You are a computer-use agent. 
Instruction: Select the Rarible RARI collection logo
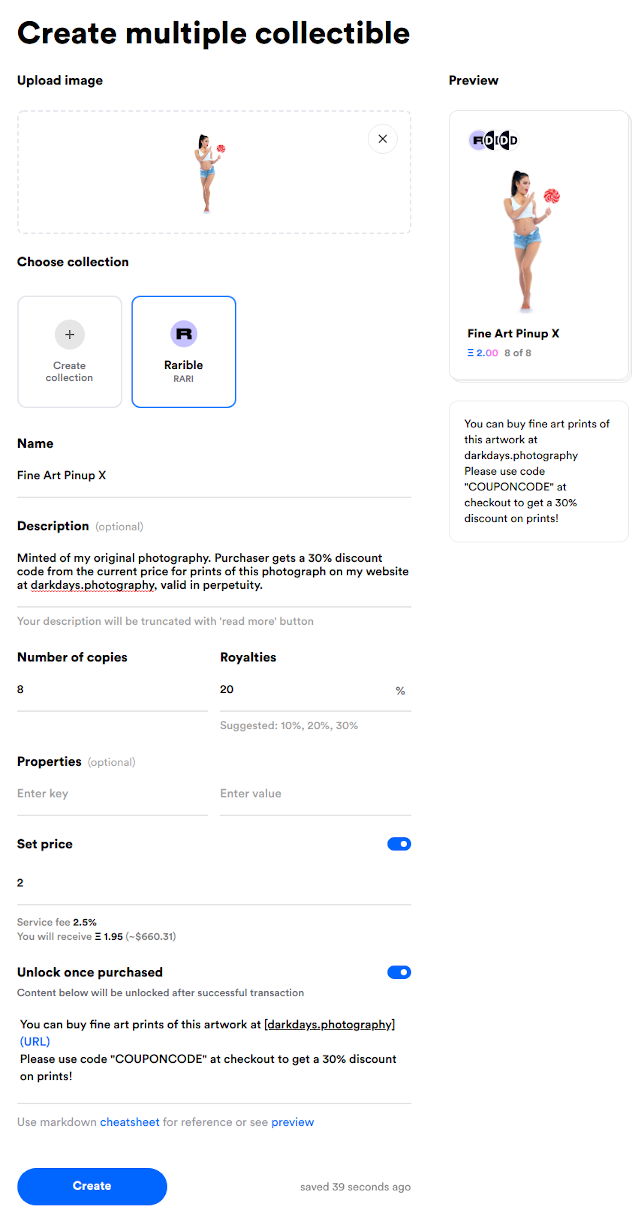pos(184,334)
